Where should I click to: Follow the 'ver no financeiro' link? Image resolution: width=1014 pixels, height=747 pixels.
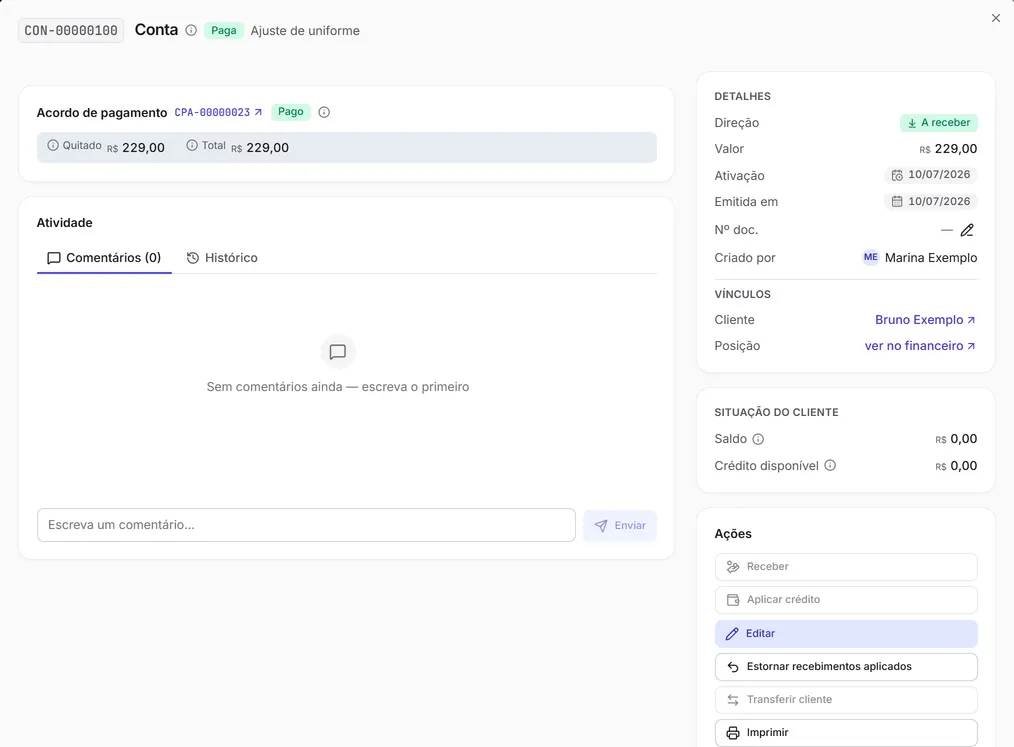coord(920,346)
